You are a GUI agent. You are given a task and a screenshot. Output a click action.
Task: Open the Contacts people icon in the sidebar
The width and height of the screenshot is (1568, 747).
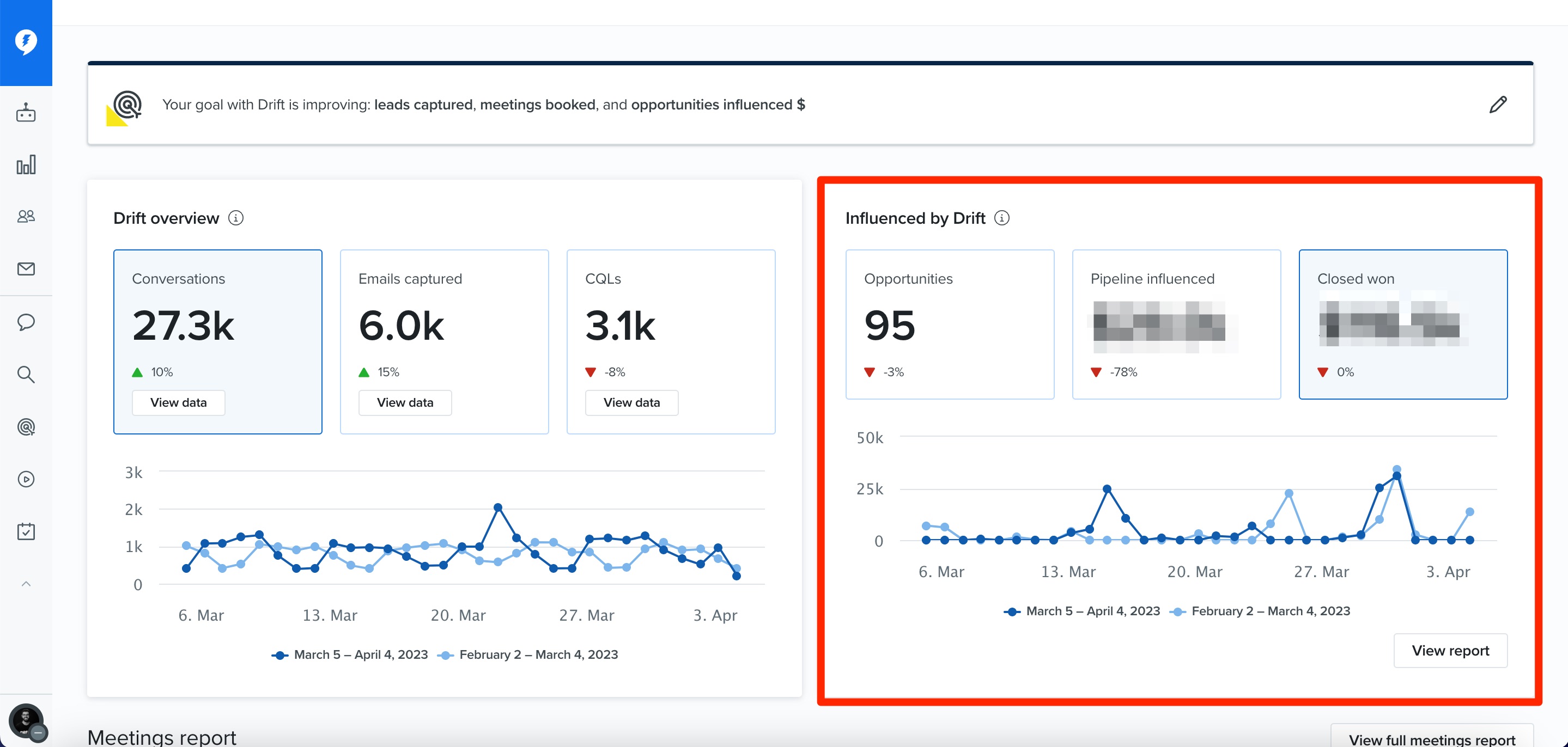coord(26,217)
